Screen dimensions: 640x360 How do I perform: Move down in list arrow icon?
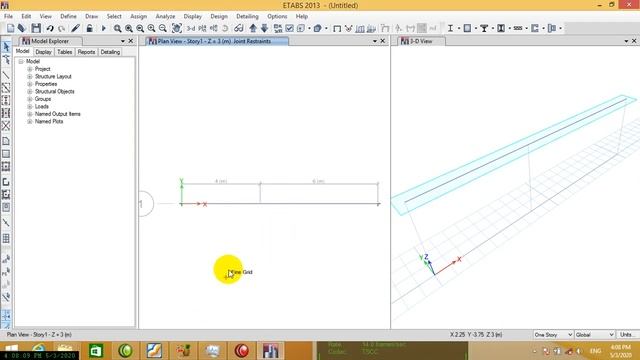click(x=264, y=28)
